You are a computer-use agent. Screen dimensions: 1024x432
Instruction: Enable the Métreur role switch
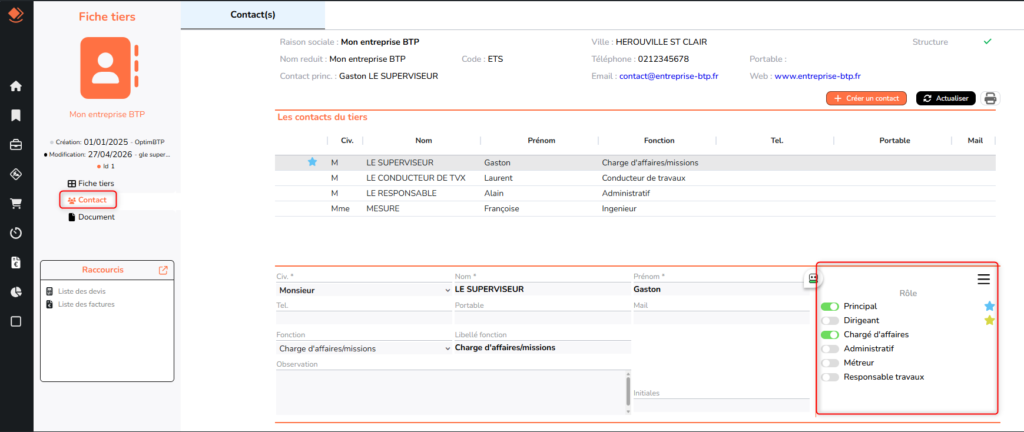coord(830,363)
